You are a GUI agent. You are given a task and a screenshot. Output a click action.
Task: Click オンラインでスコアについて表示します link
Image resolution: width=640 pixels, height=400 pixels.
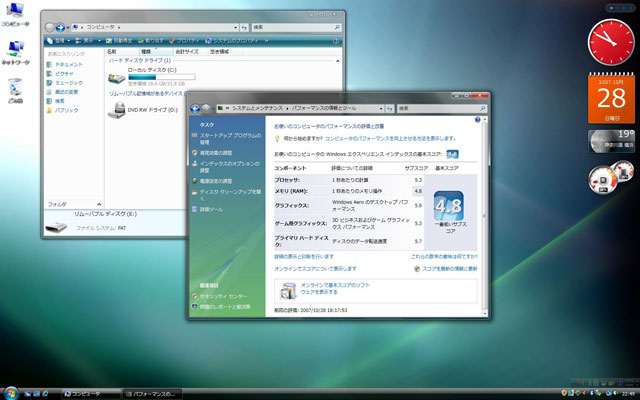(315, 269)
